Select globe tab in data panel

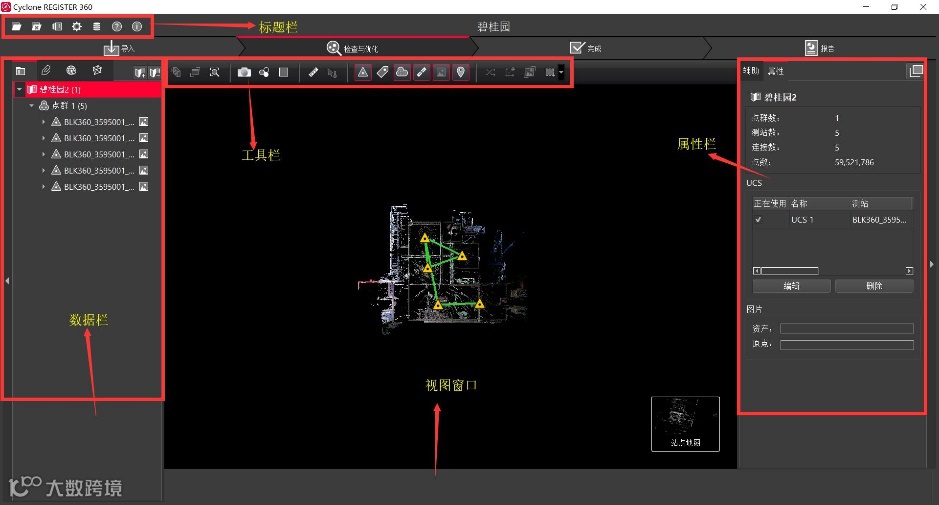click(71, 71)
